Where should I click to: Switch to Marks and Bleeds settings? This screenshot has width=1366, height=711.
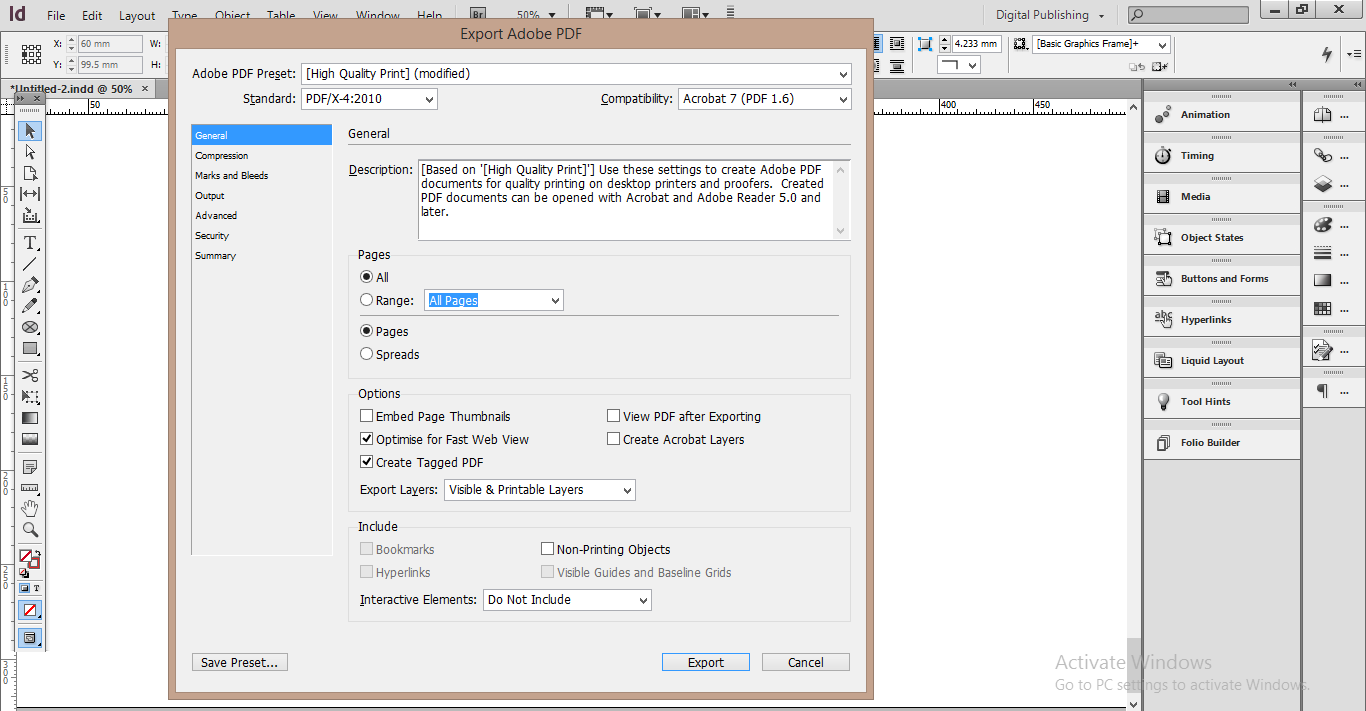coord(261,176)
